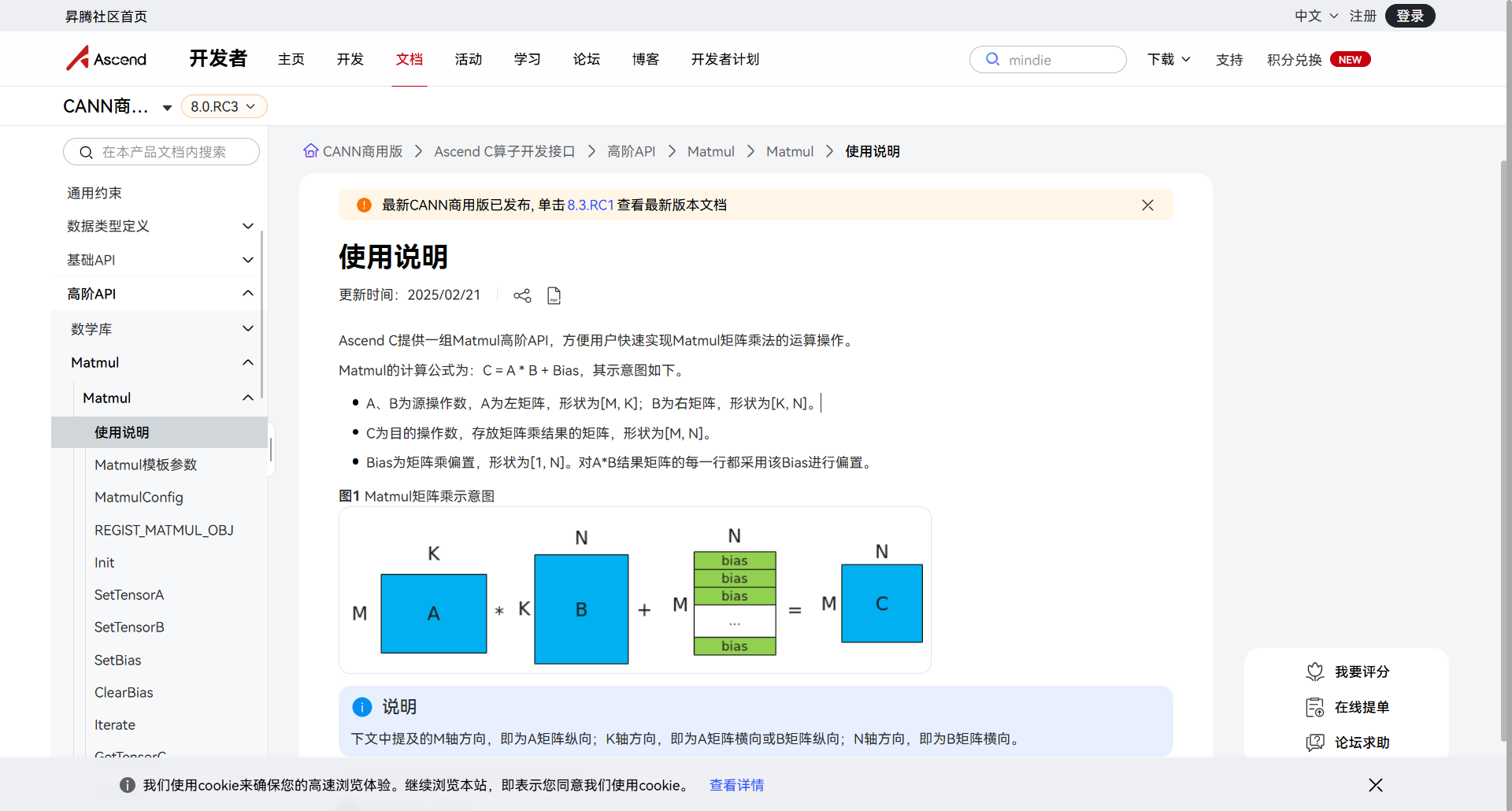Close the new version notice banner
Viewport: 1512px width, 811px height.
[x=1147, y=205]
